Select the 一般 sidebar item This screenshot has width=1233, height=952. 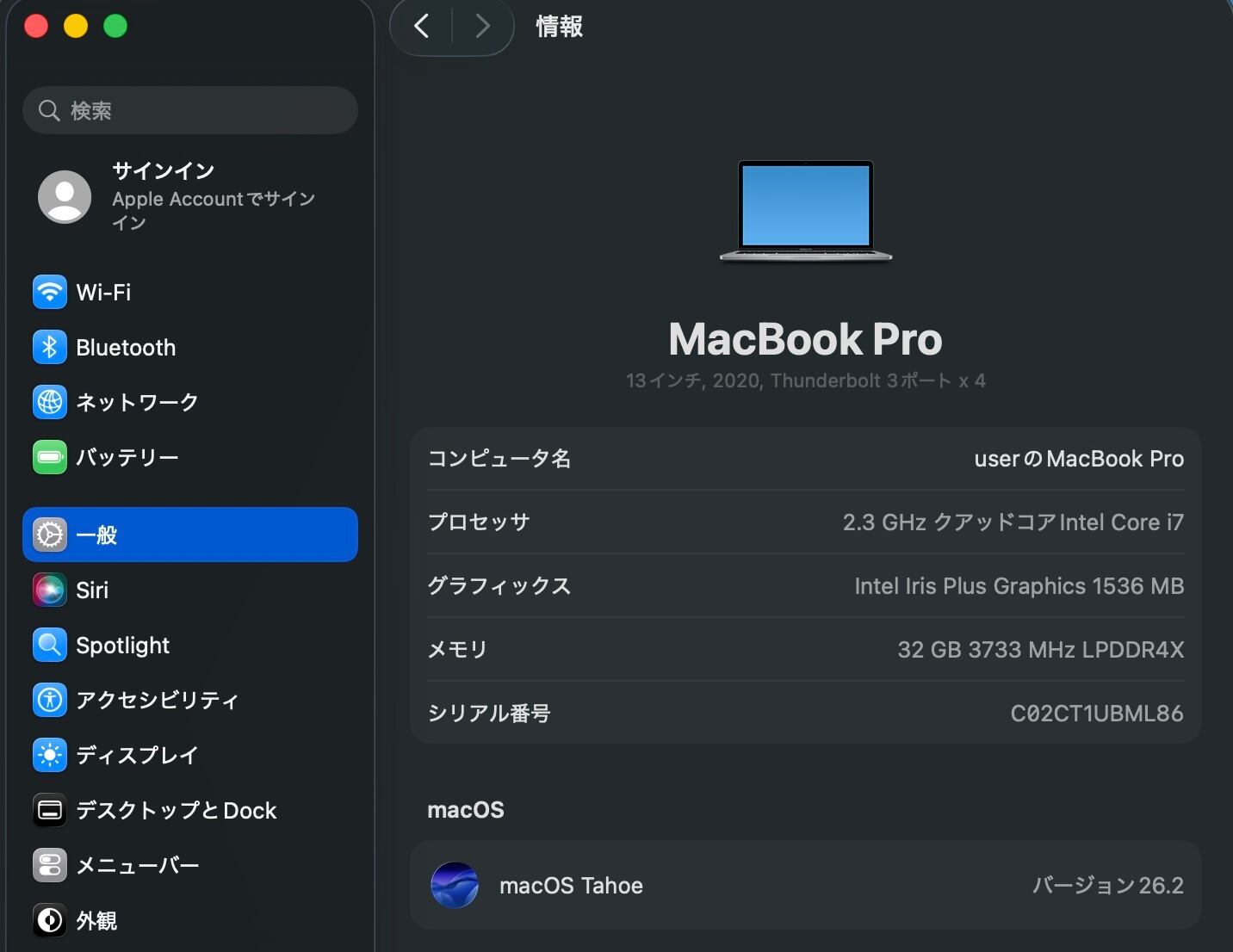pos(189,535)
